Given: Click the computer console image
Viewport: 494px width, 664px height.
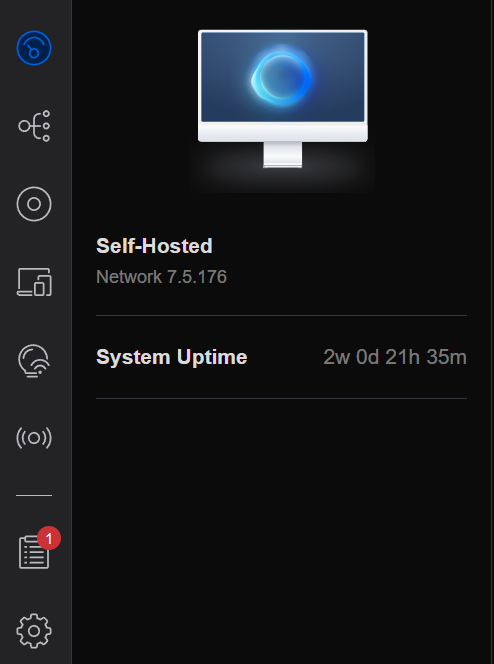Looking at the screenshot, I should coord(283,99).
